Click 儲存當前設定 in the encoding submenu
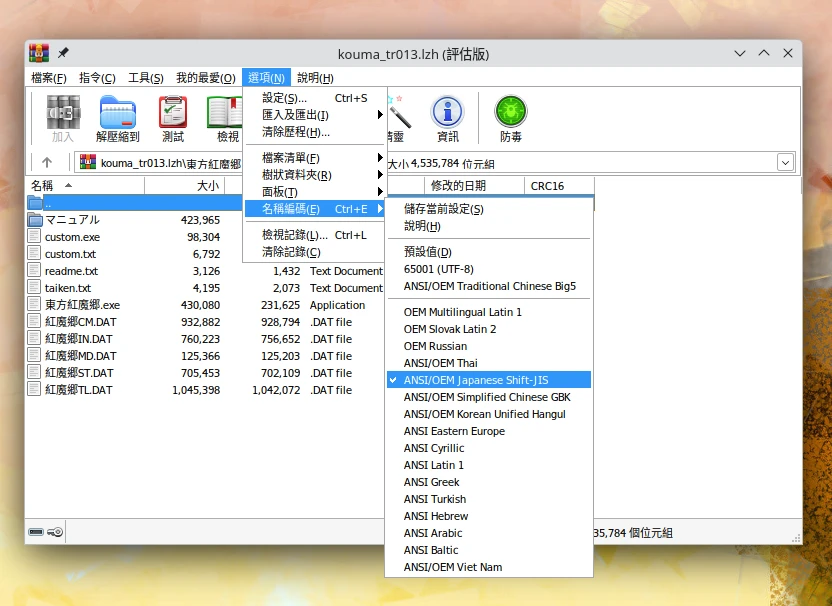This screenshot has width=832, height=606. 443,209
